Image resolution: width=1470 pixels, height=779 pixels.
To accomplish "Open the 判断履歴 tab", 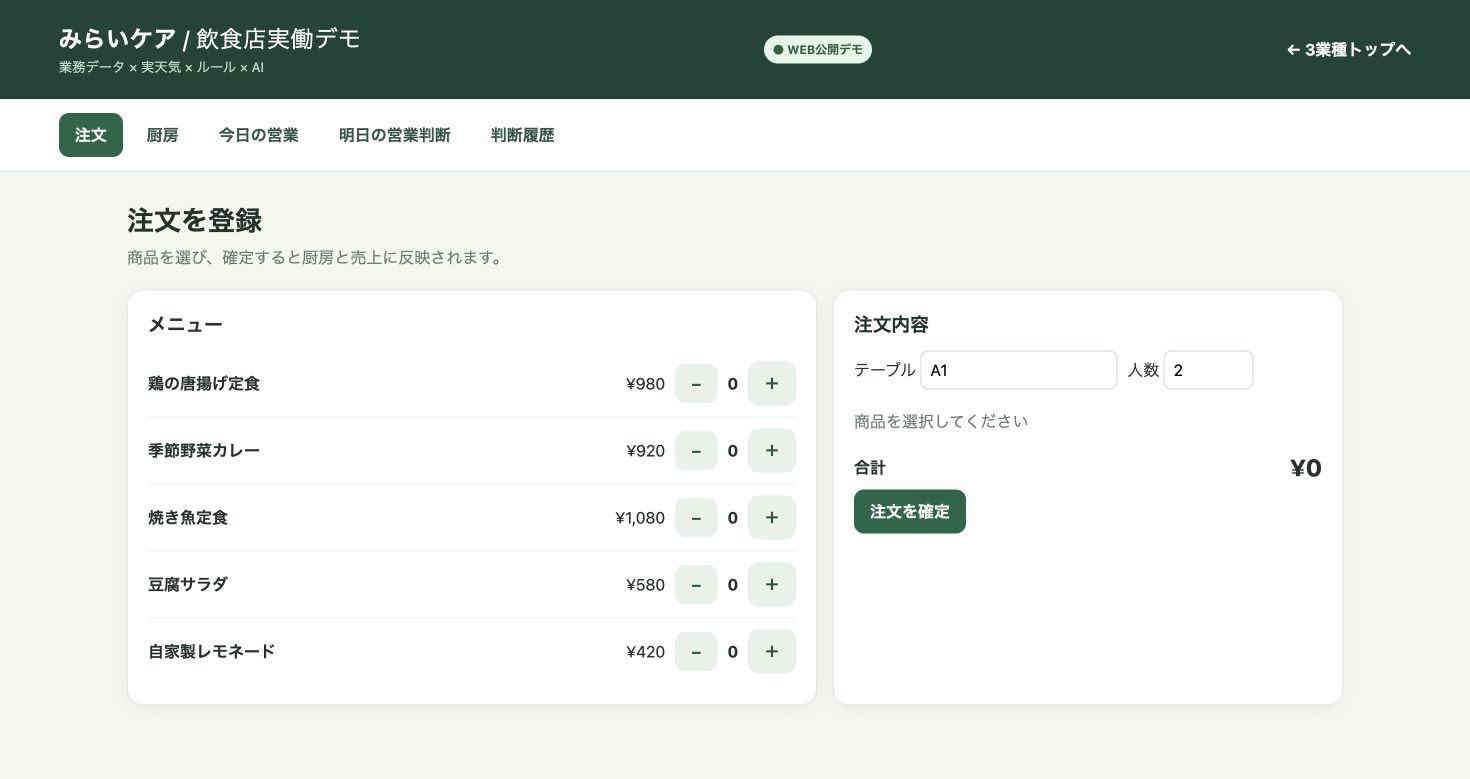I will click(523, 135).
